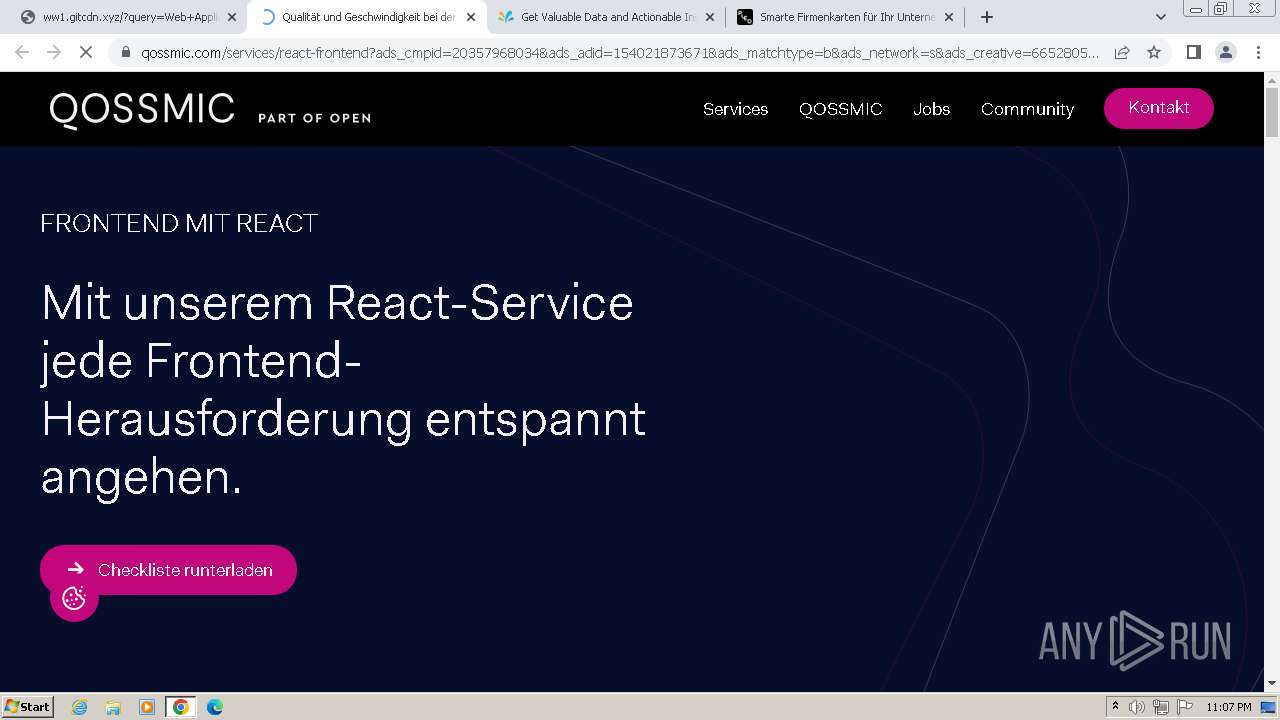
Task: Click the Checkliste runterladen button
Action: point(168,570)
